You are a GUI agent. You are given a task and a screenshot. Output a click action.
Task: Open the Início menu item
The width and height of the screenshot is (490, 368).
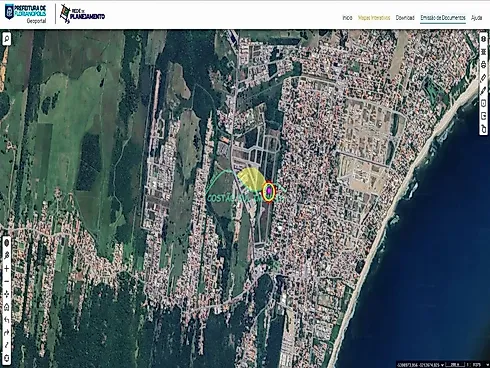pyautogui.click(x=347, y=18)
